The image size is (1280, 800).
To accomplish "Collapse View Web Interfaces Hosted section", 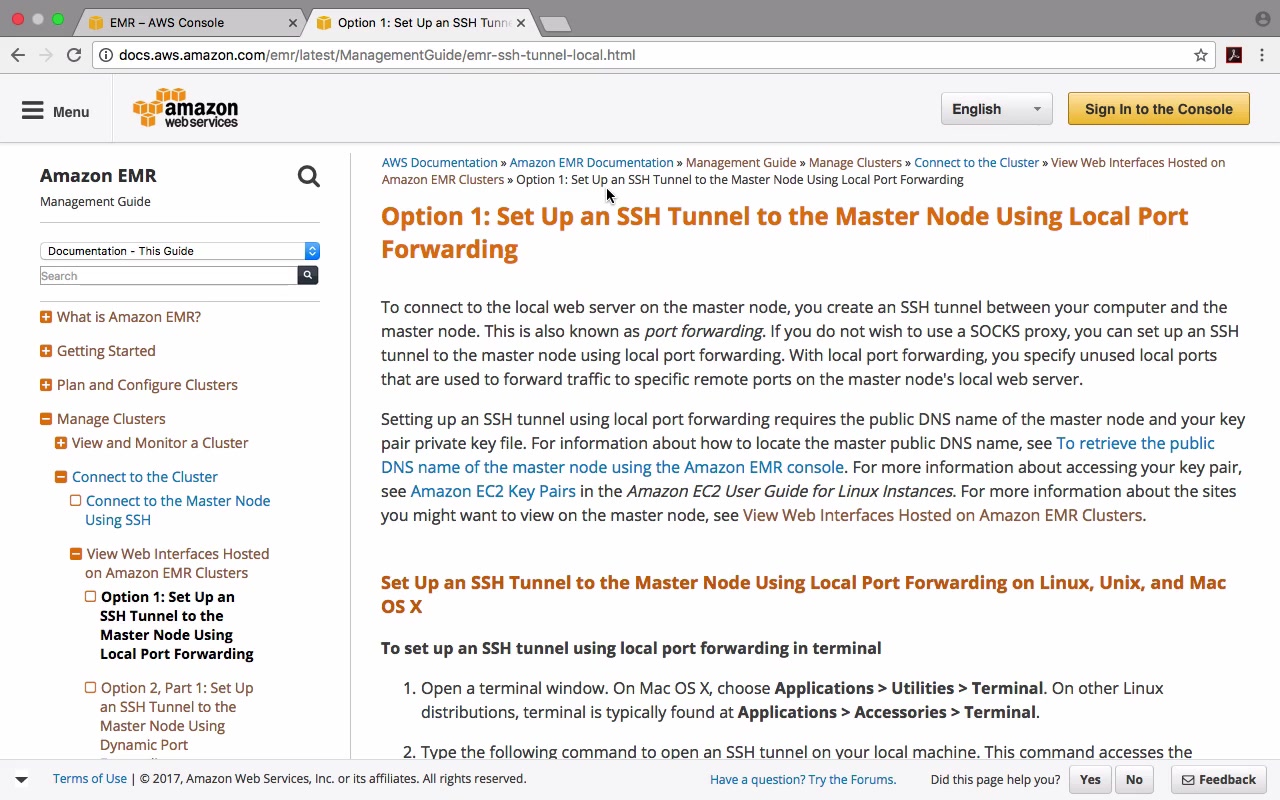I will pyautogui.click(x=76, y=554).
